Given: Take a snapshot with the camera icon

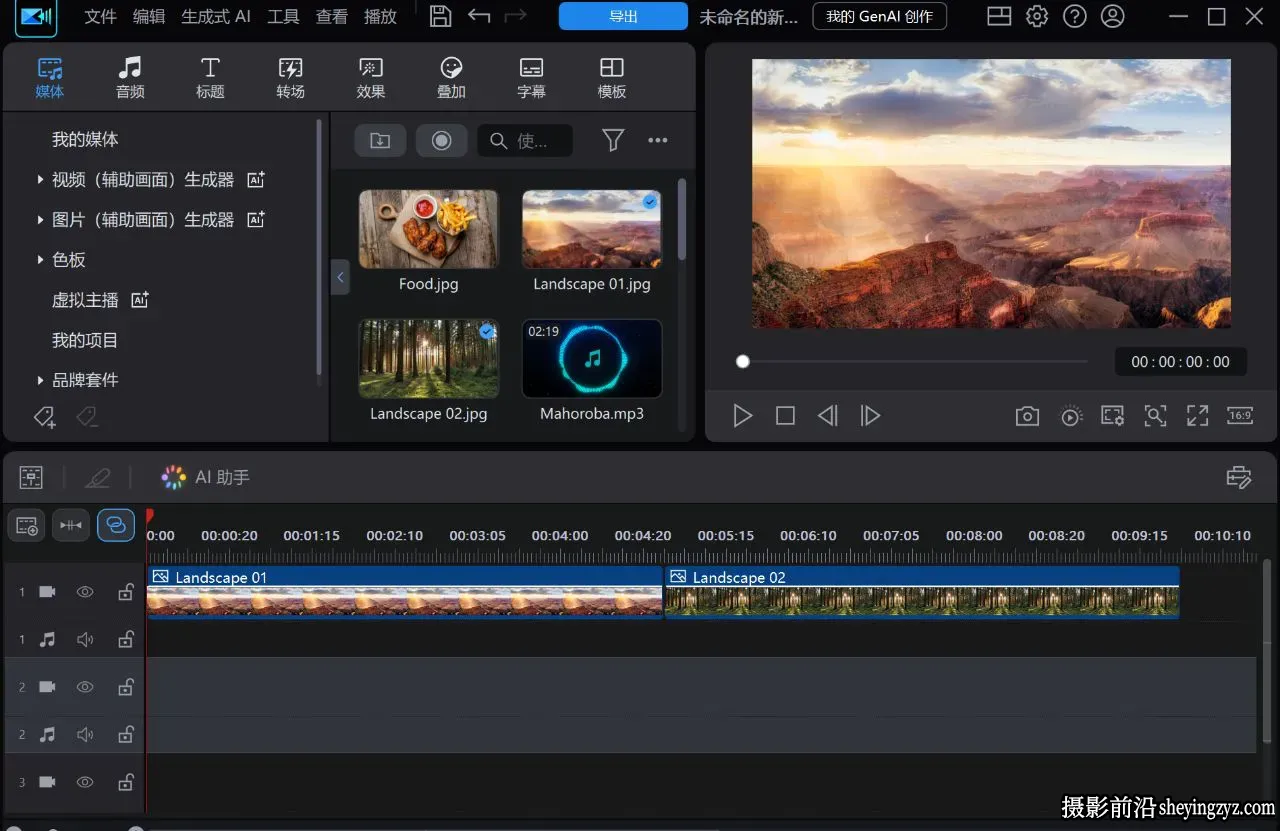Looking at the screenshot, I should (1027, 416).
